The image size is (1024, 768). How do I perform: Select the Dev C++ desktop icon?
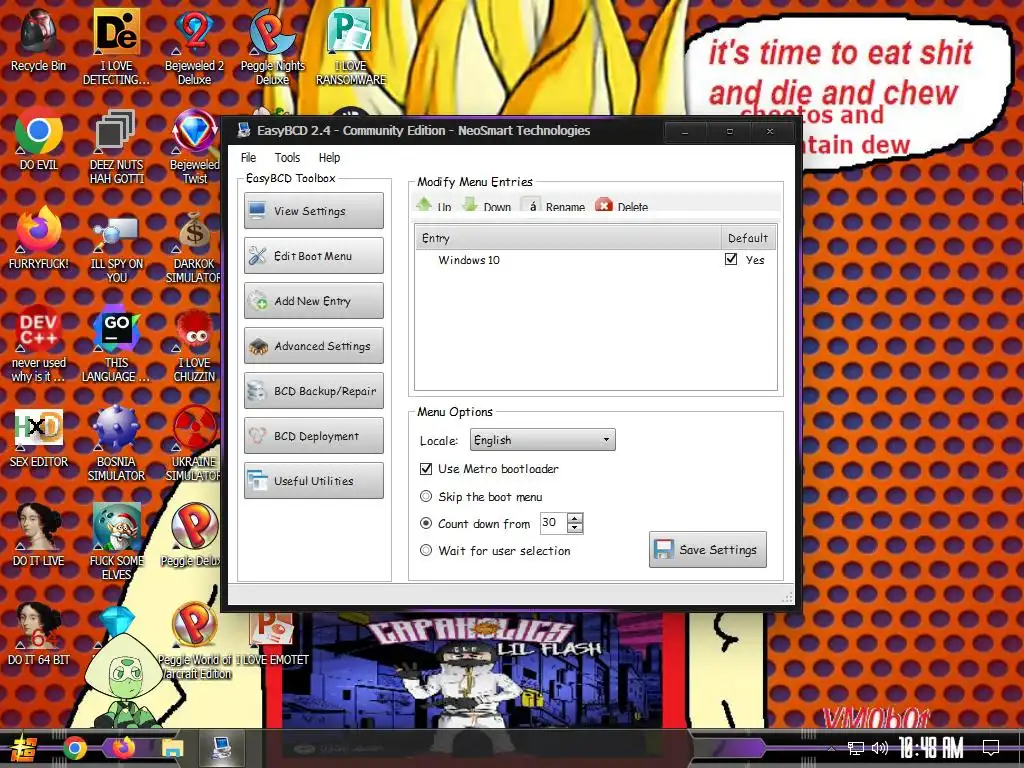tap(39, 344)
